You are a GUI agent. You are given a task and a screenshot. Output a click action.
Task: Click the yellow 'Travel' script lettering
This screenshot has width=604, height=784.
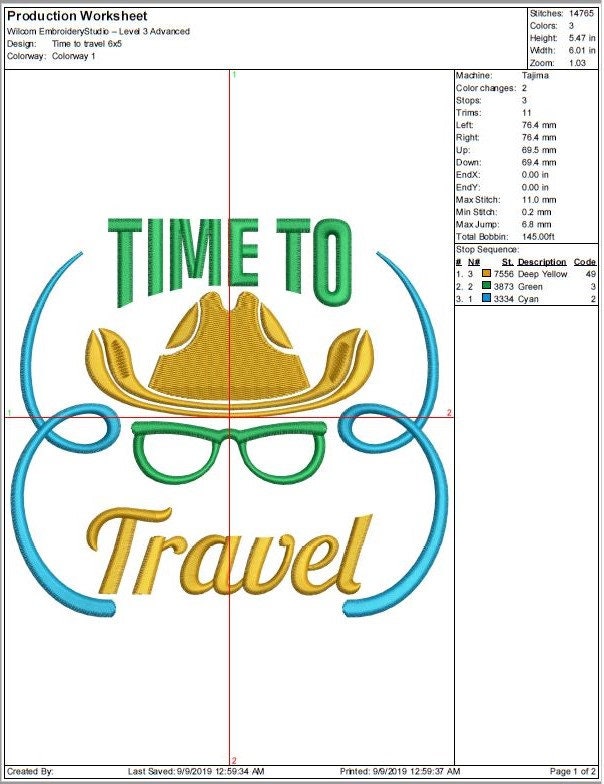(x=230, y=551)
